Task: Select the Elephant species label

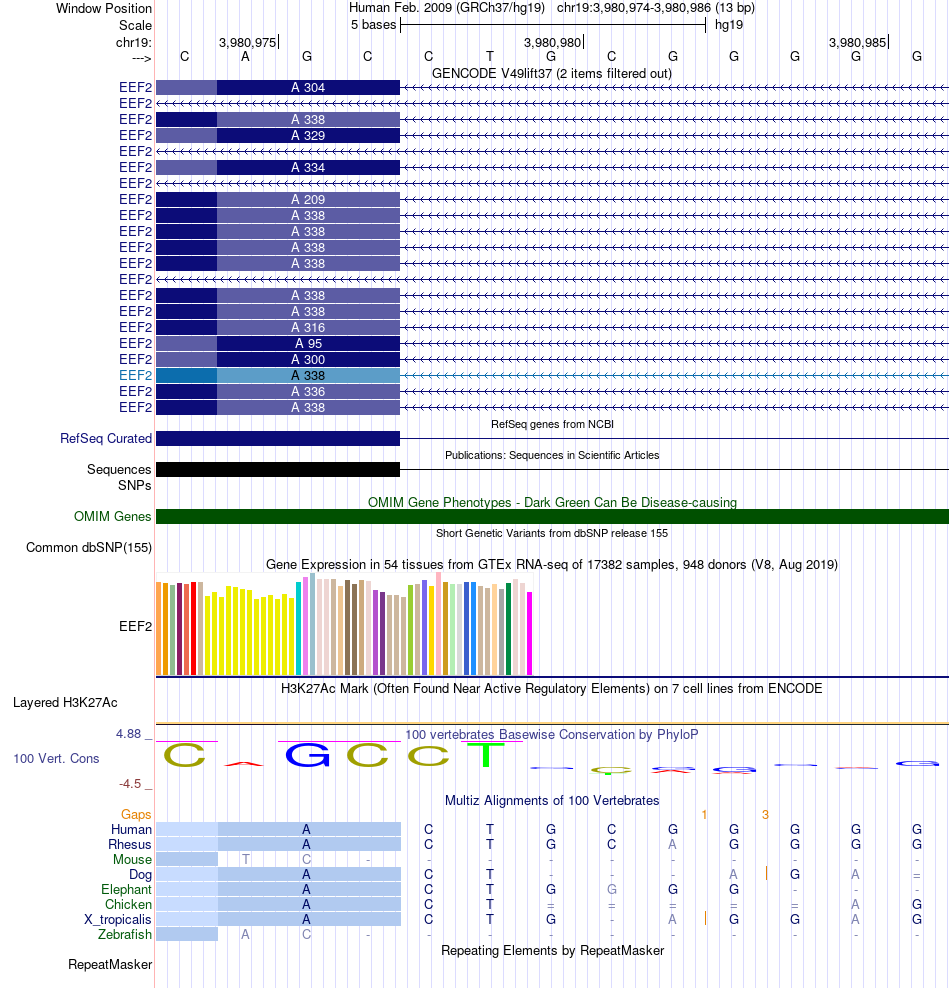Action: click(x=127, y=890)
